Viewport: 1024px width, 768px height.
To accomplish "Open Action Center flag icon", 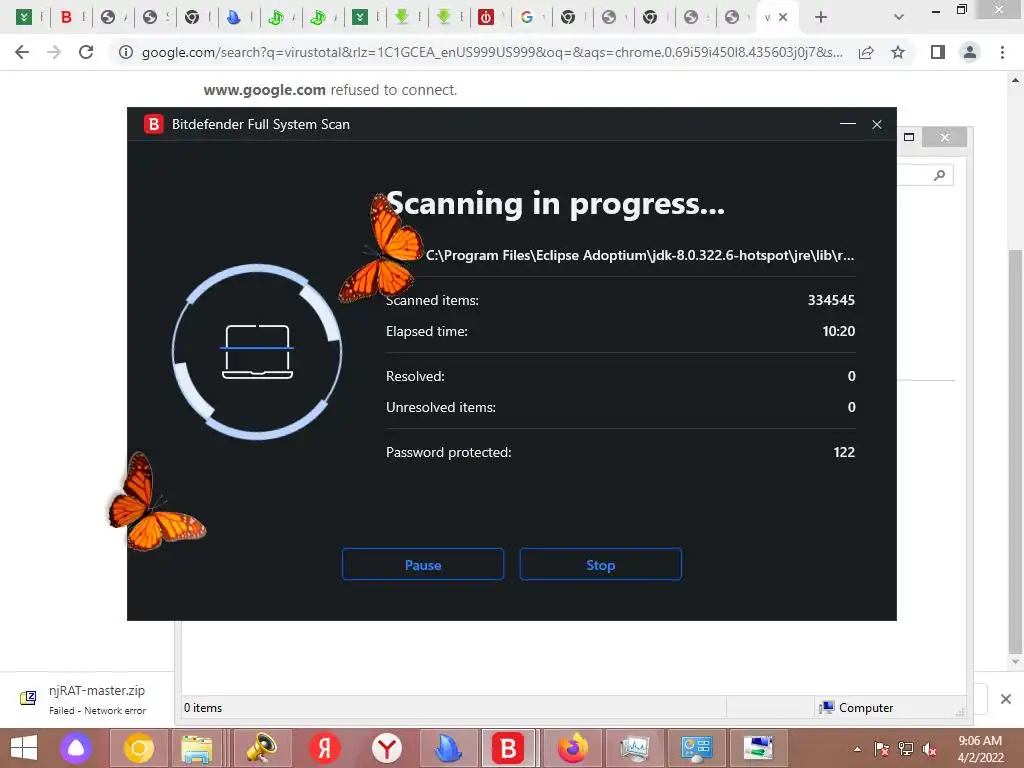I will point(882,749).
